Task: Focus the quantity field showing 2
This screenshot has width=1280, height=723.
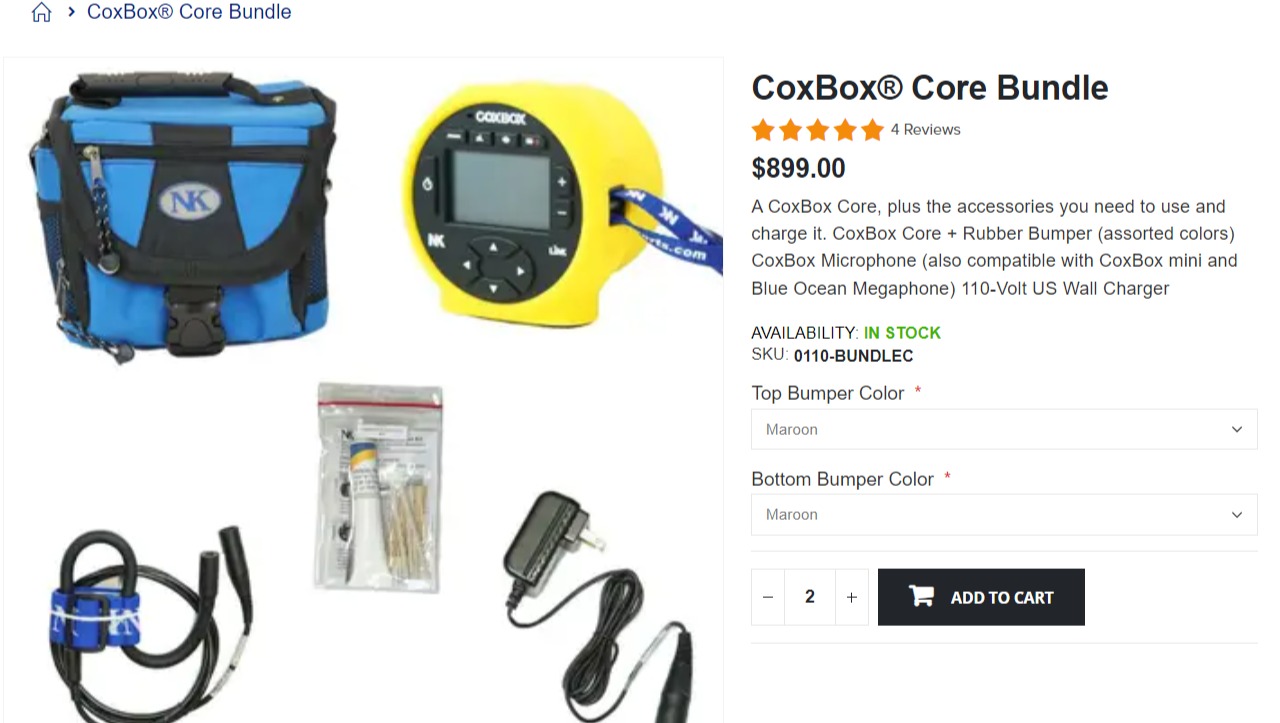Action: click(810, 597)
